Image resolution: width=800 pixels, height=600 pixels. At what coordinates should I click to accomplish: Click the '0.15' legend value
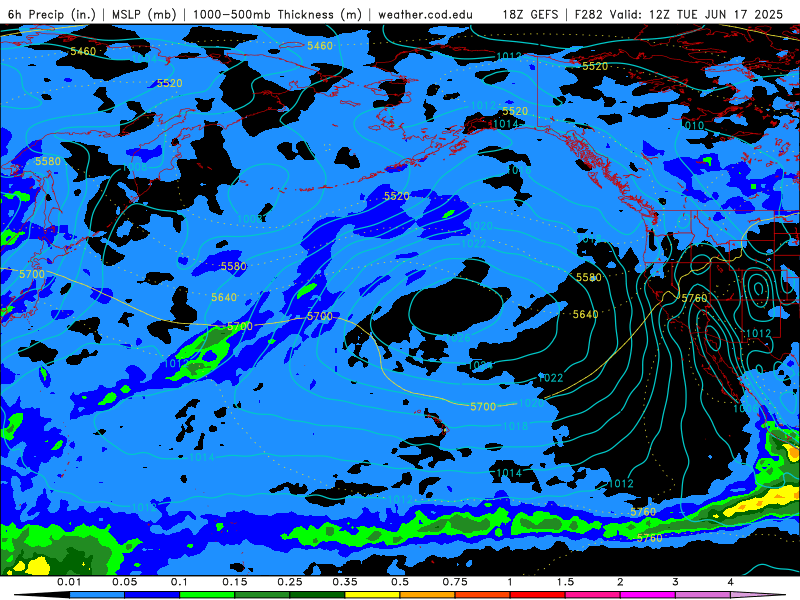[x=235, y=582]
